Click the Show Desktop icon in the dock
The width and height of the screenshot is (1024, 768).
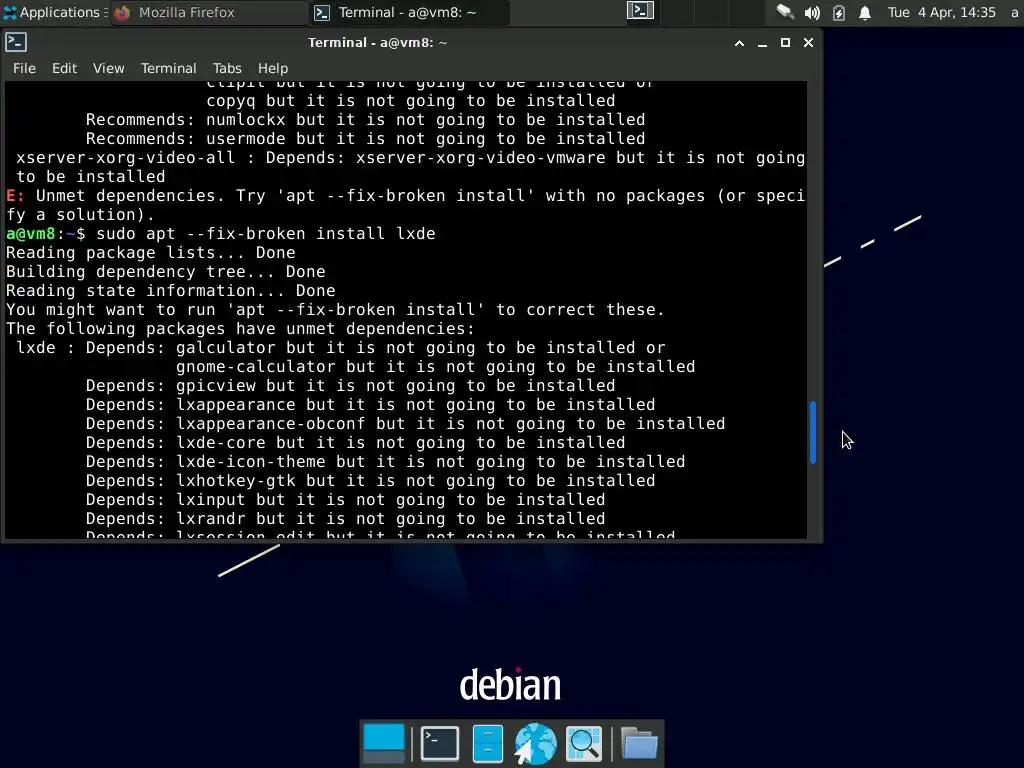point(384,743)
